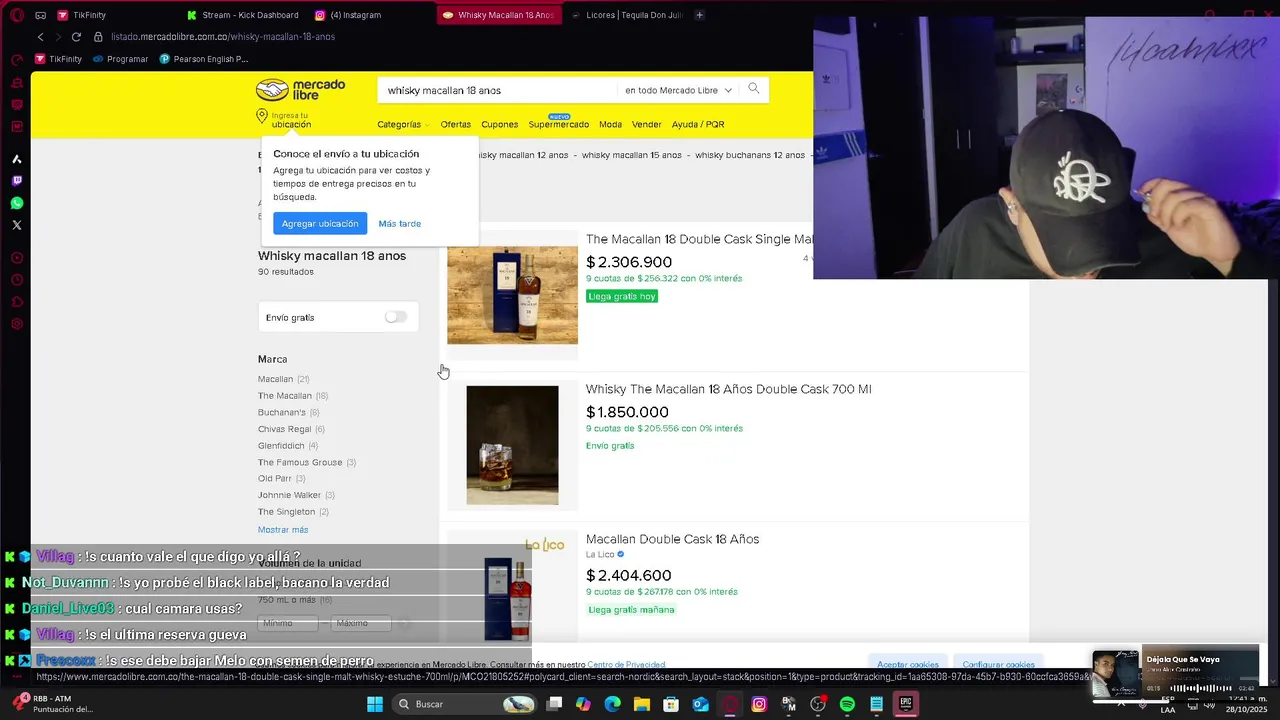Switch to Opera GX on the taskbar
1280x720 pixels.
coord(730,704)
